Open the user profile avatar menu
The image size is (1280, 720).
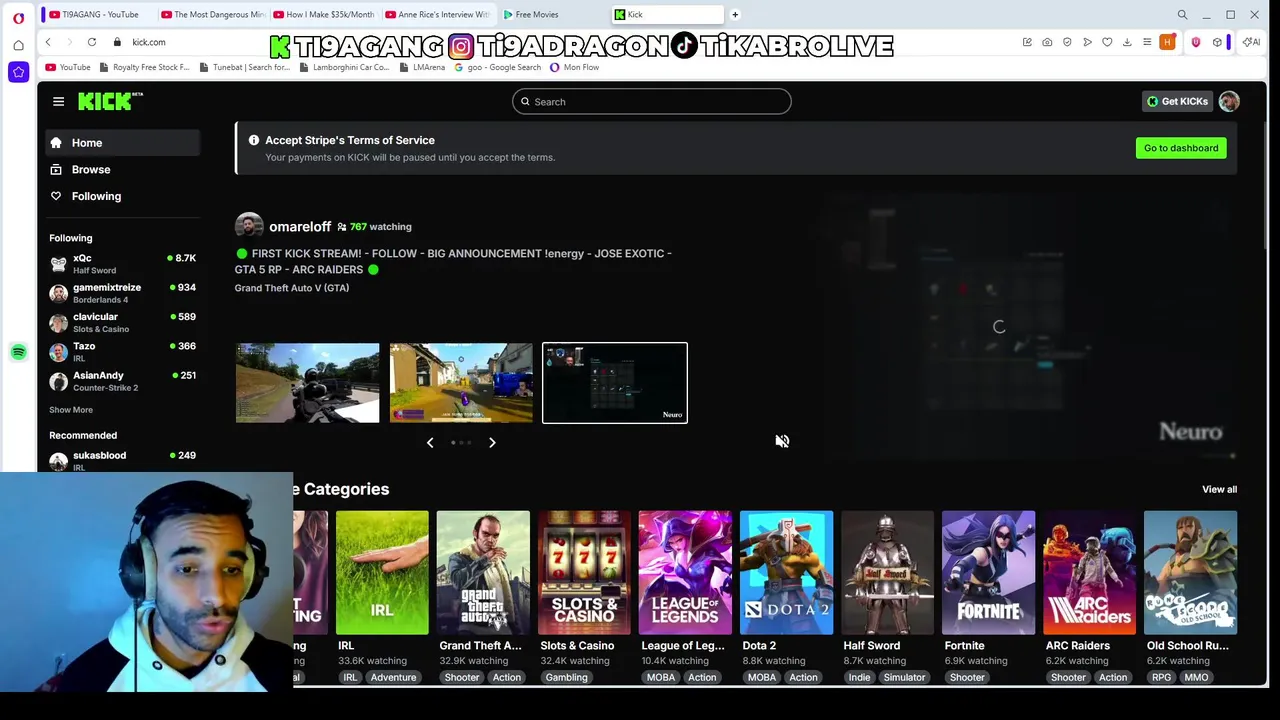click(1229, 101)
